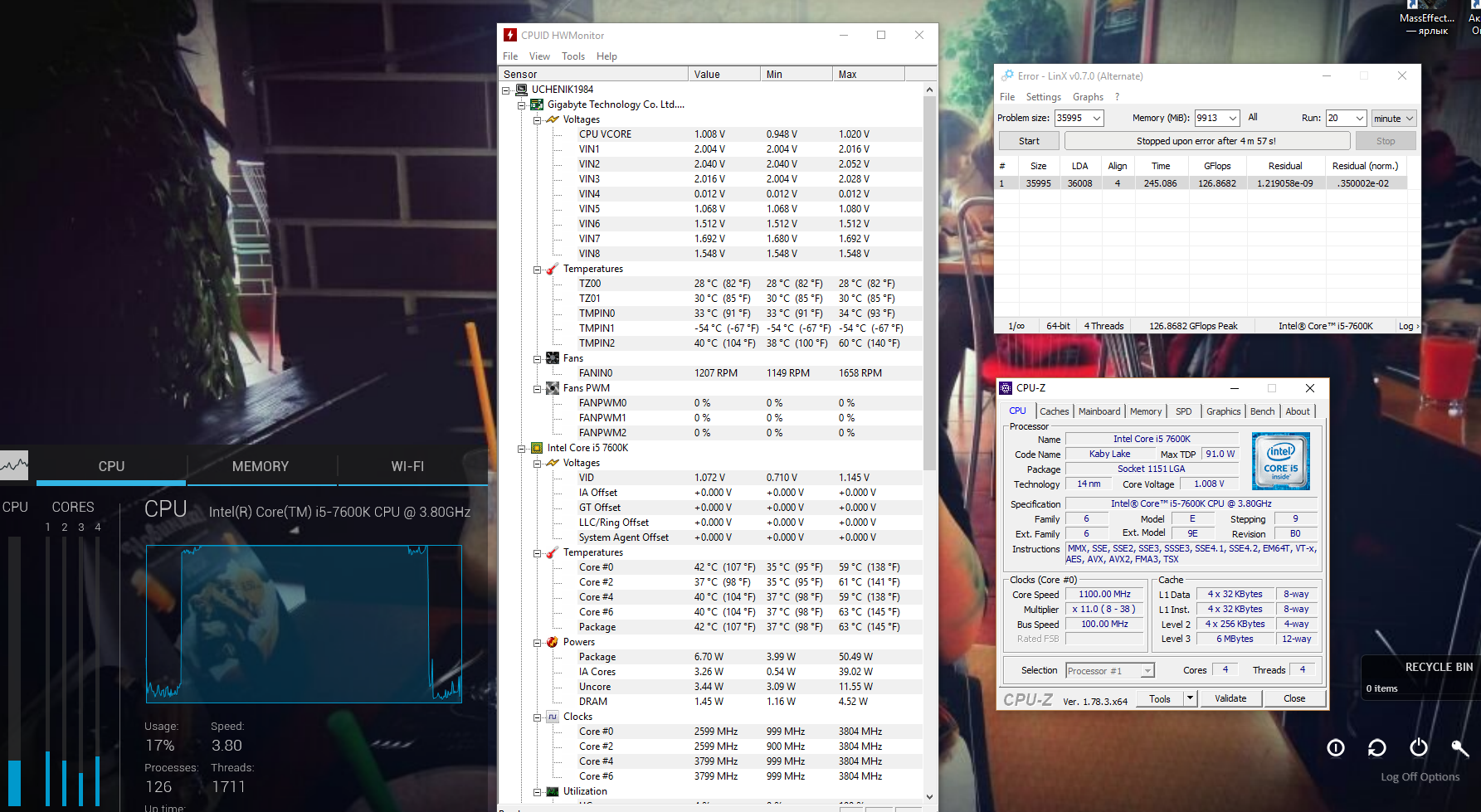Switch to the Bench tab in CPU-Z
The width and height of the screenshot is (1481, 812).
[x=1262, y=411]
